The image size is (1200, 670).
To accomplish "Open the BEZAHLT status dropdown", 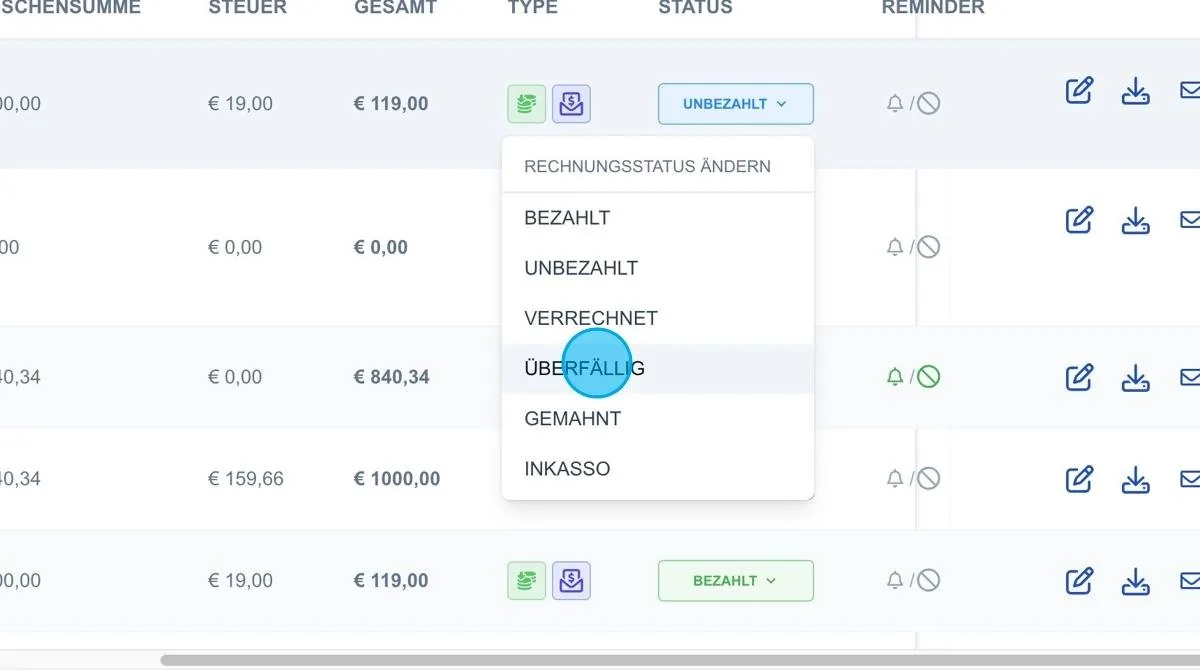I will [736, 580].
